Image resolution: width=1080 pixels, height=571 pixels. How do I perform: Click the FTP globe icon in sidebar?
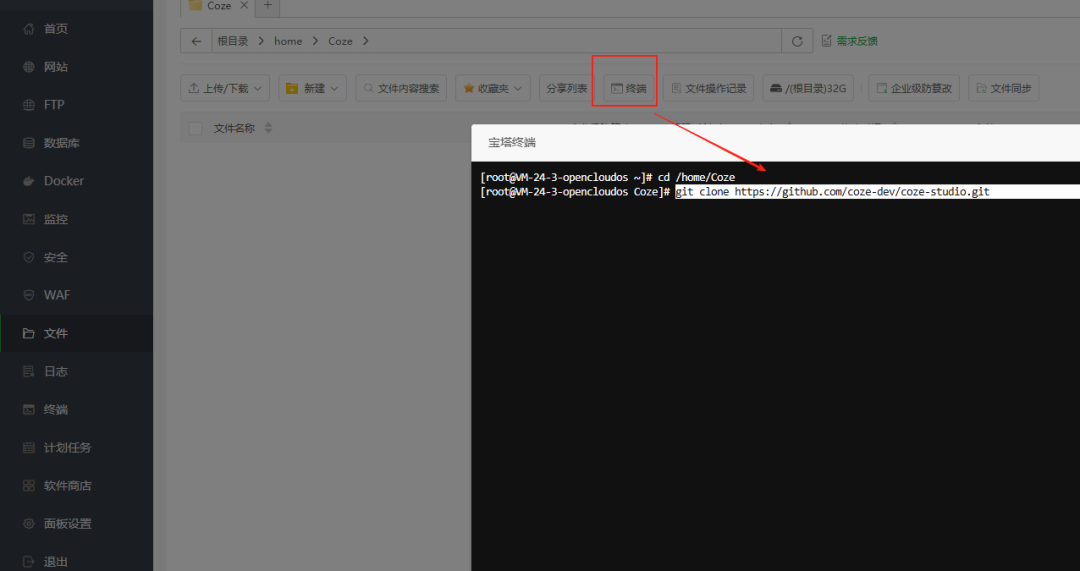point(28,105)
